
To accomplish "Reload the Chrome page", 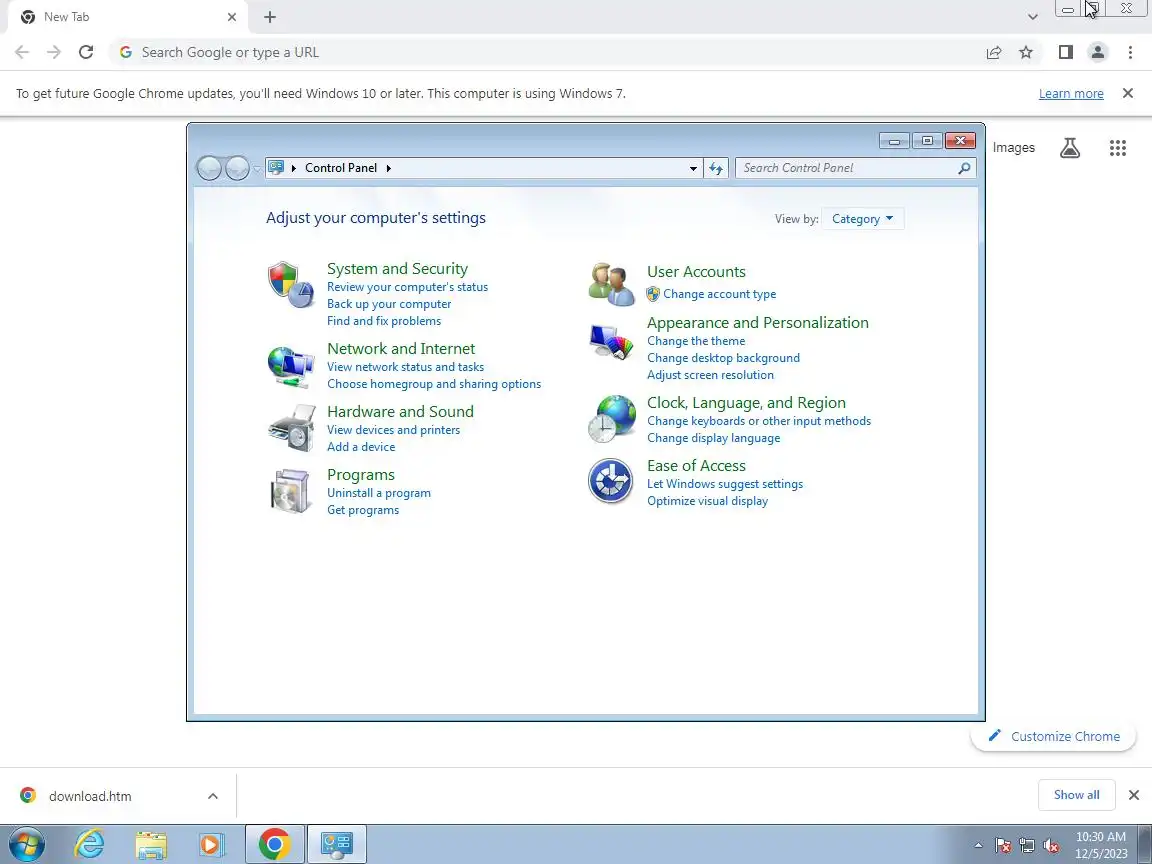I will (86, 52).
